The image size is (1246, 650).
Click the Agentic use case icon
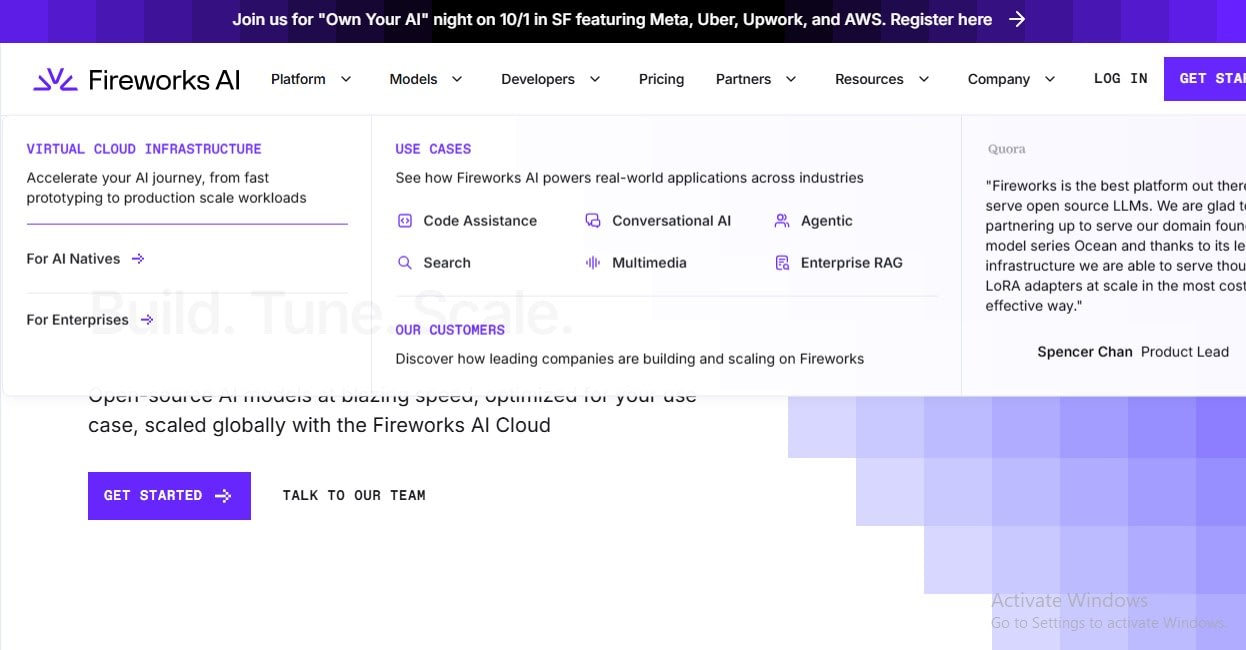(781, 220)
